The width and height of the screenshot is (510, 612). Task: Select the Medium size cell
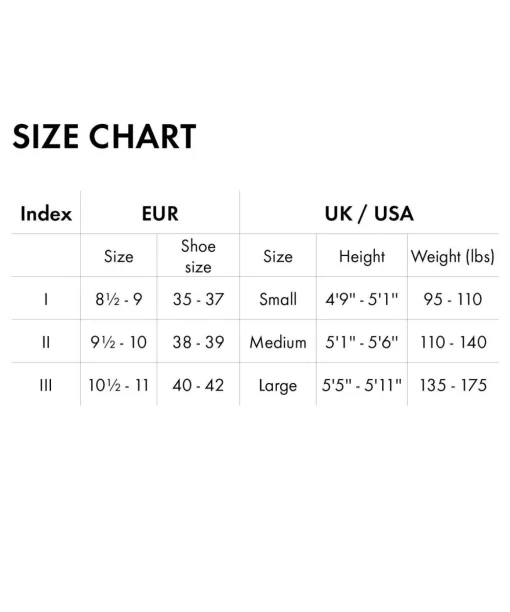coord(278,342)
